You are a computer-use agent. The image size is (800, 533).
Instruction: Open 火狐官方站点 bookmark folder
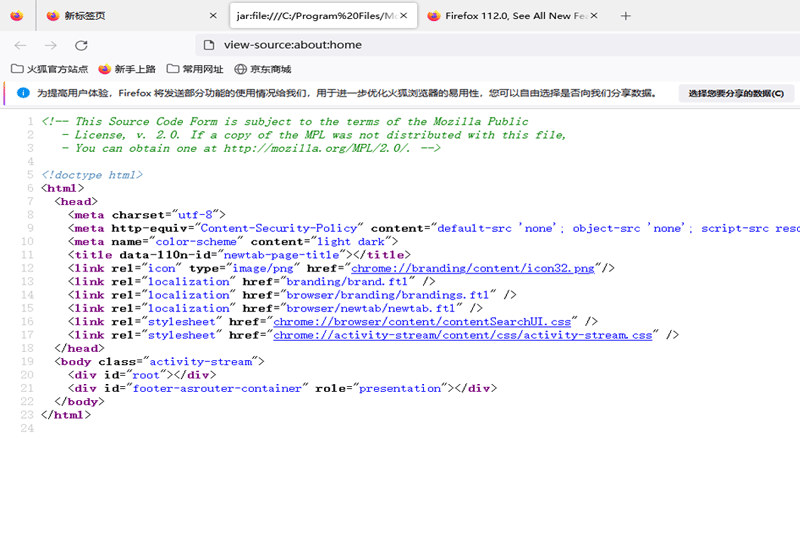[x=49, y=69]
